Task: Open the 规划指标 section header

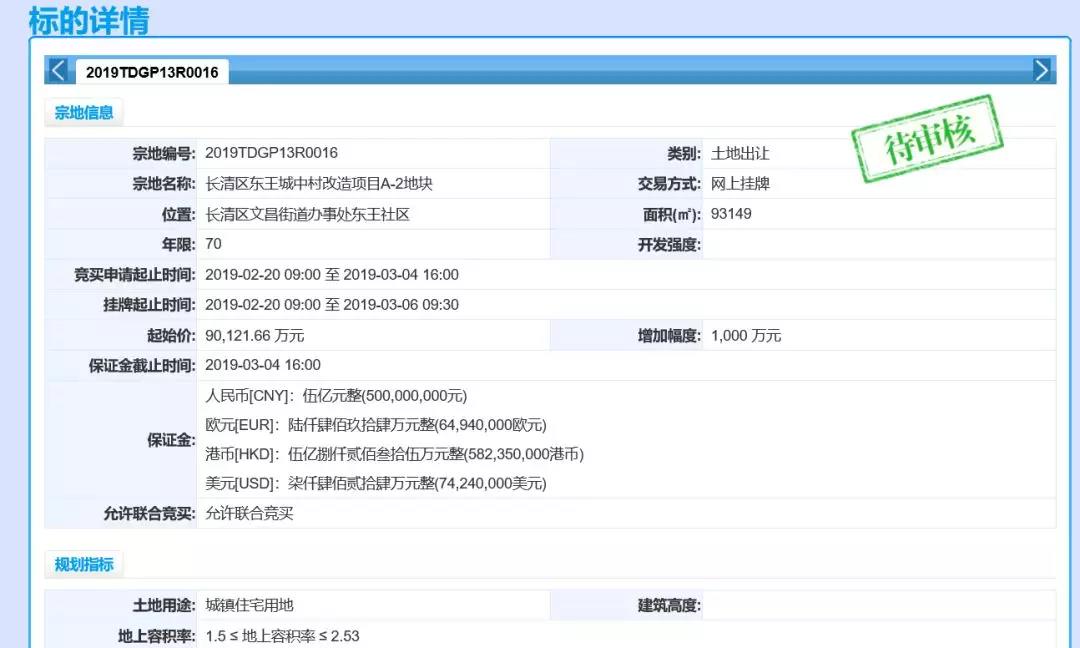Action: tap(84, 564)
